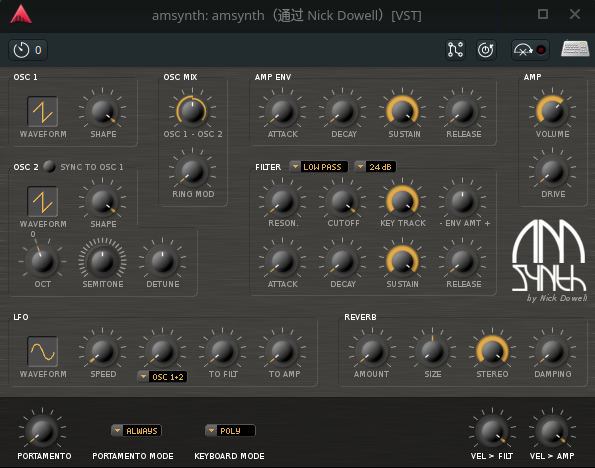This screenshot has height=468, width=595.
Task: Click the filter envelope ATTACK knob
Action: 282,261
